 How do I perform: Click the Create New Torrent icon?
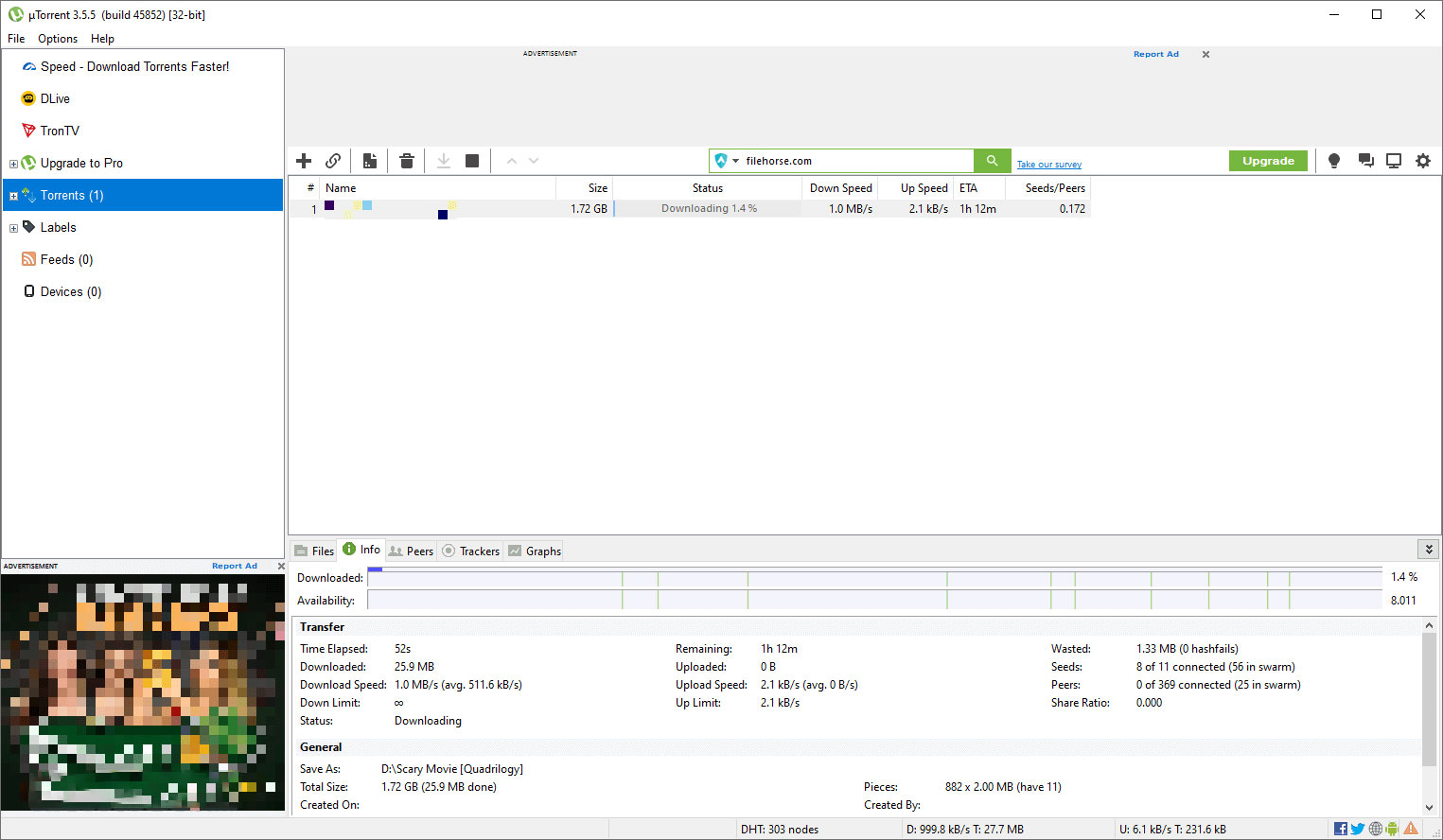click(x=370, y=161)
